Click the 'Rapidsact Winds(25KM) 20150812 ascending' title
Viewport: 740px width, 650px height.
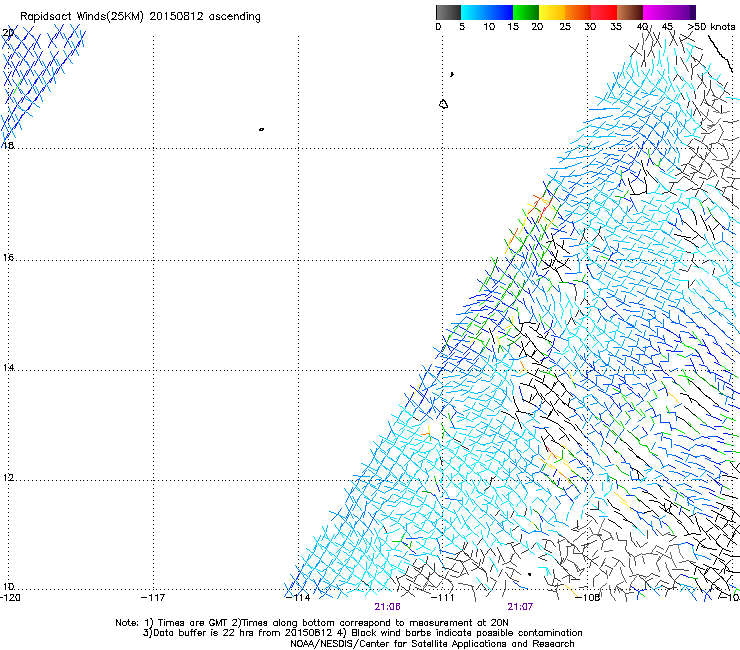140,16
